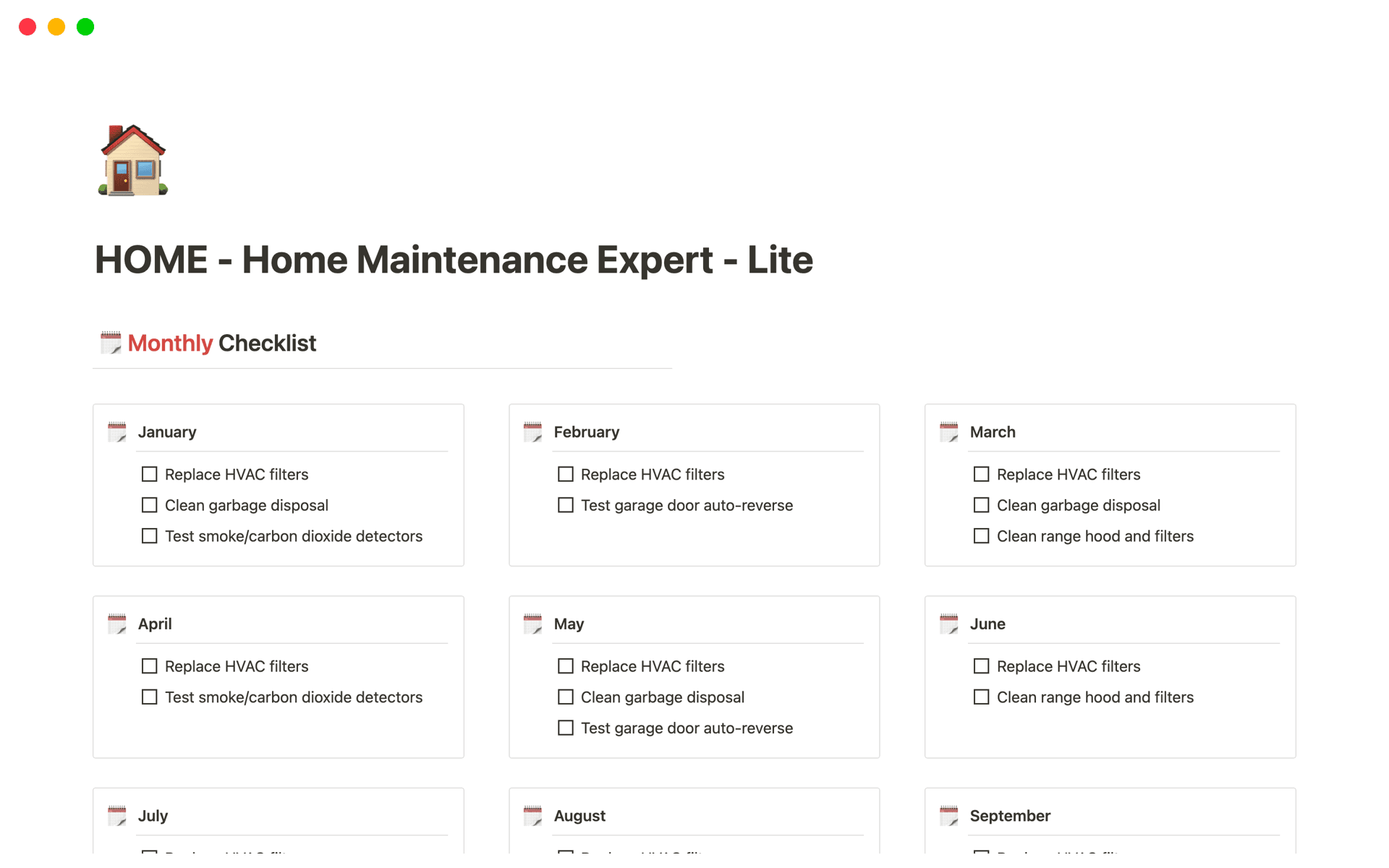The height and width of the screenshot is (868, 1389).
Task: Check Test garage door auto-reverse under February
Action: click(x=565, y=505)
